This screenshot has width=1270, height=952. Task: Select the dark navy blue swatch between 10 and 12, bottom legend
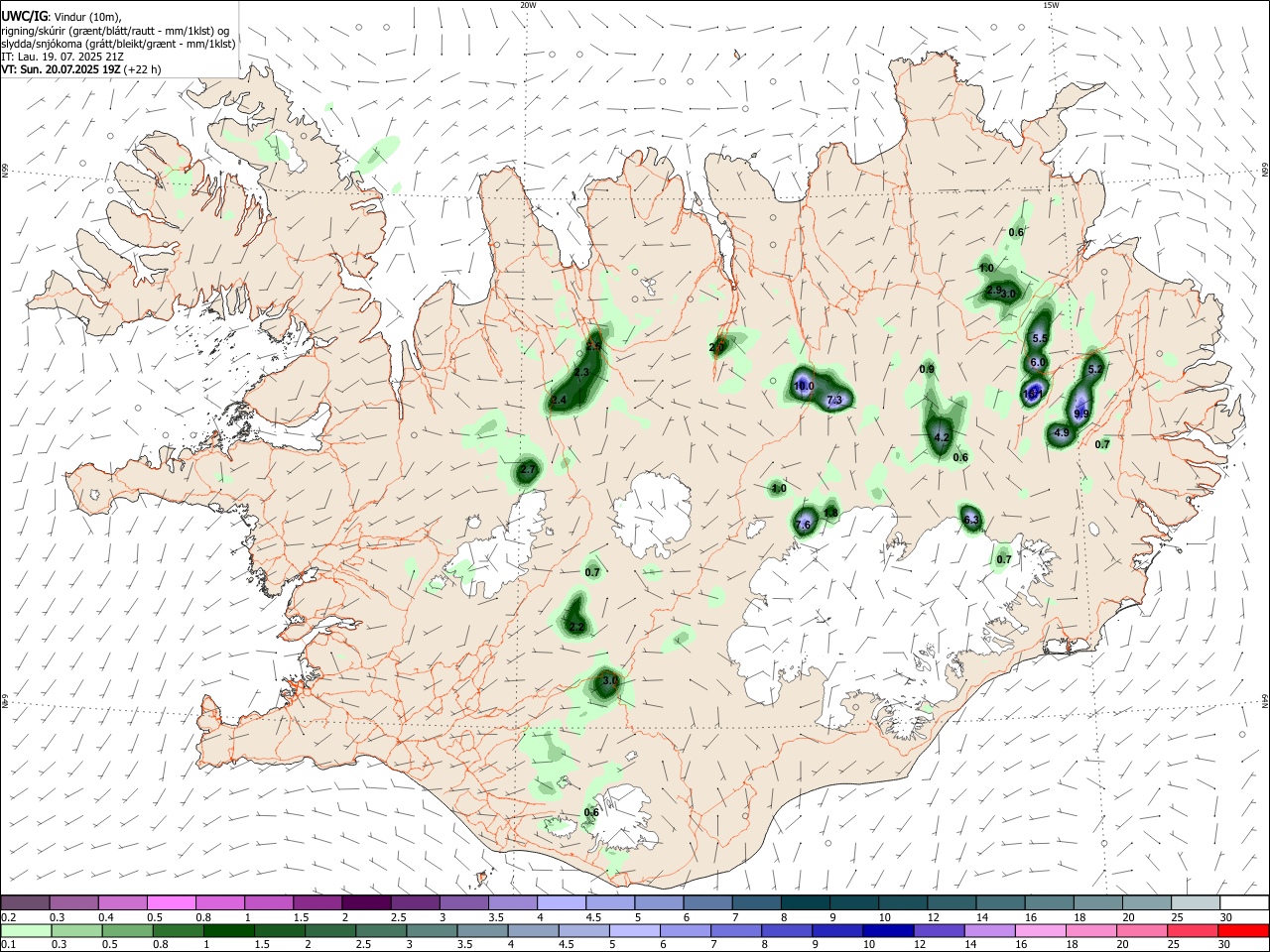886,931
